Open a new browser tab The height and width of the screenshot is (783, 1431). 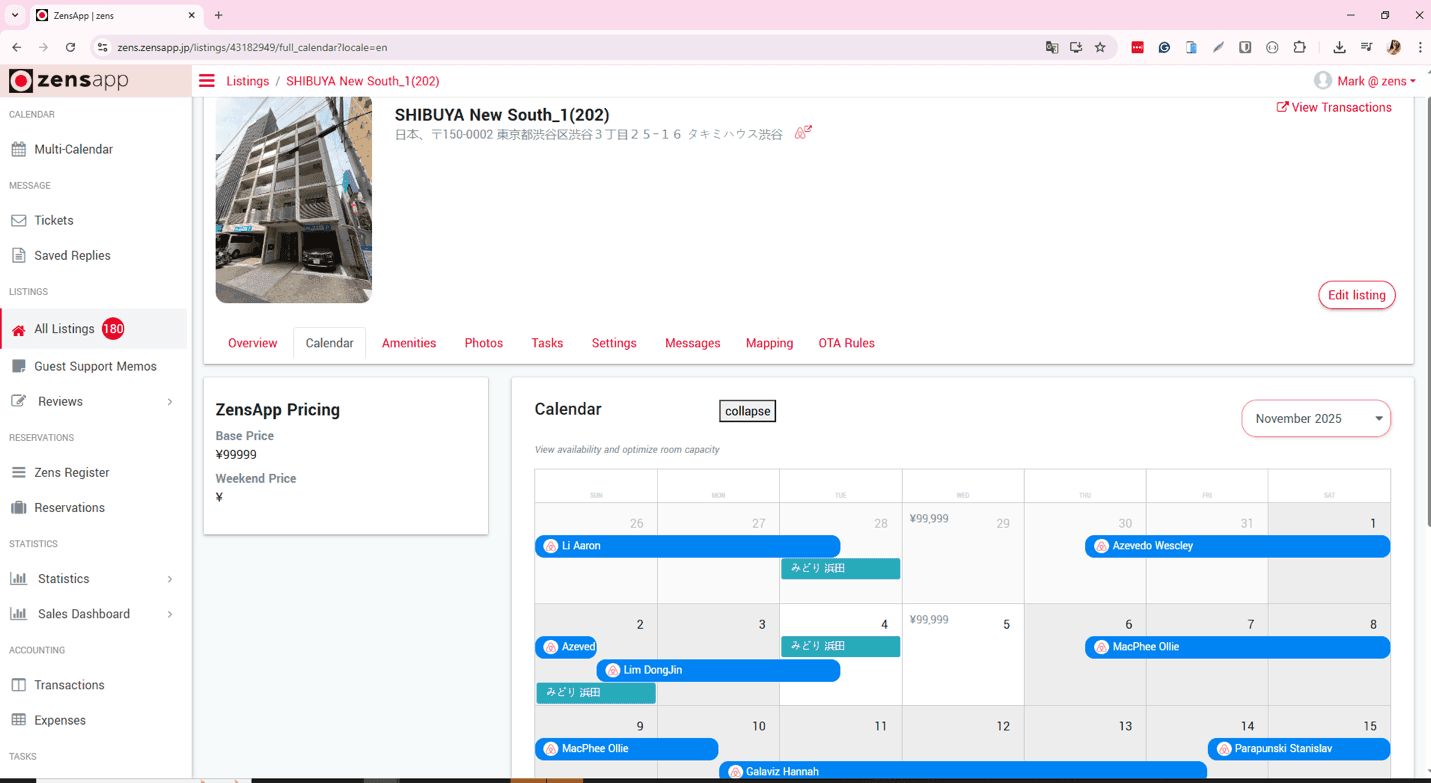point(218,15)
